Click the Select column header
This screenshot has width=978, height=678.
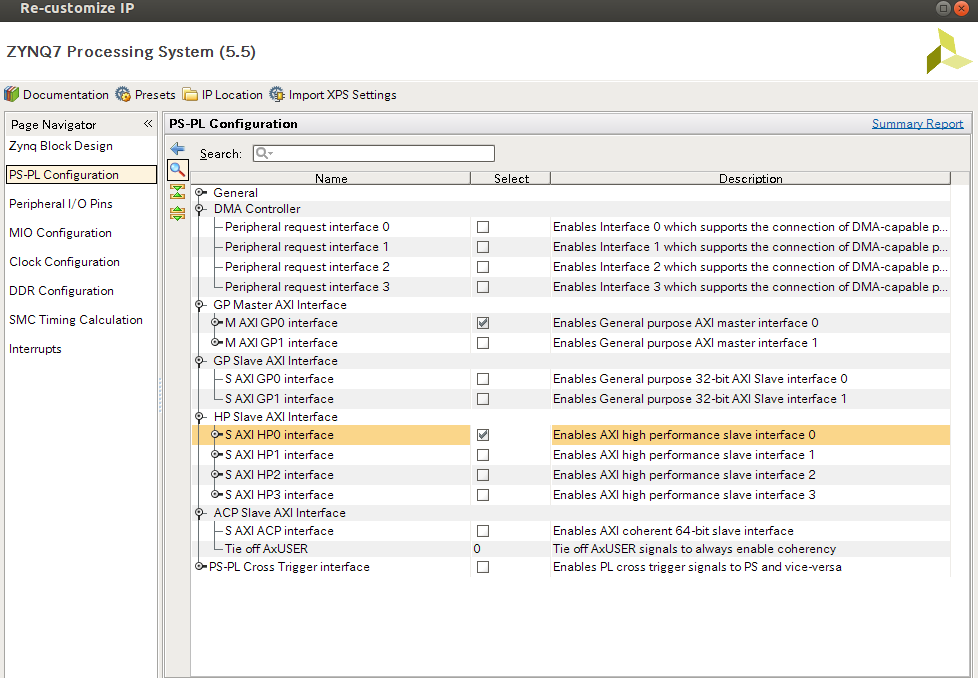tap(511, 178)
